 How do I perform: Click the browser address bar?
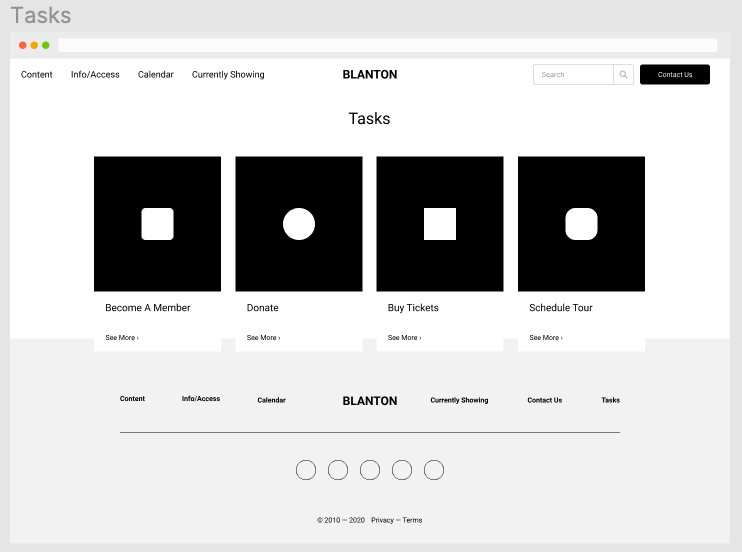pyautogui.click(x=388, y=45)
